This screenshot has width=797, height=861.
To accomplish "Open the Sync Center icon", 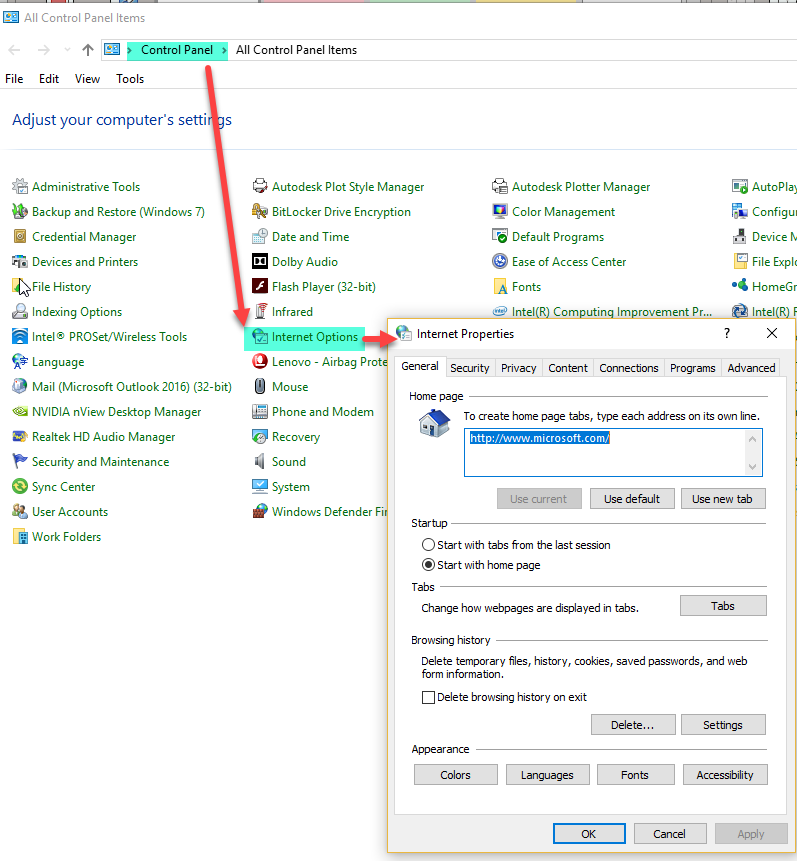I will point(20,487).
